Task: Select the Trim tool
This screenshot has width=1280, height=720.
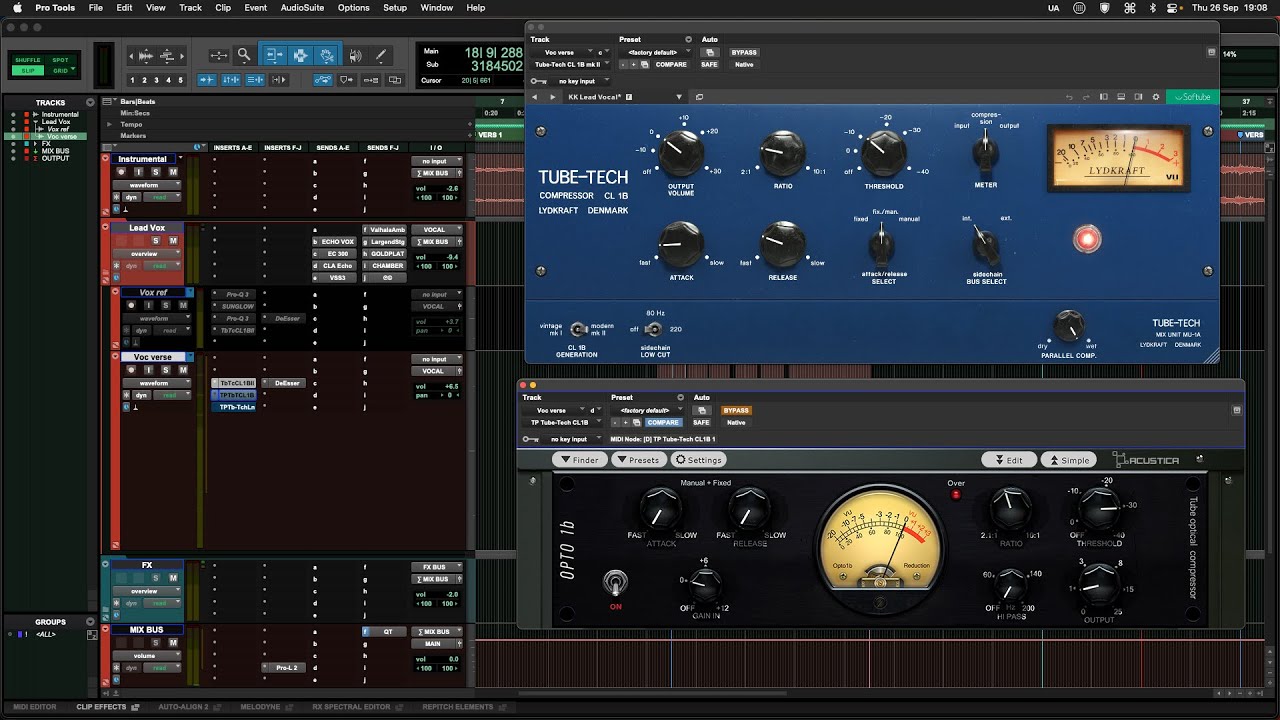Action: click(273, 56)
